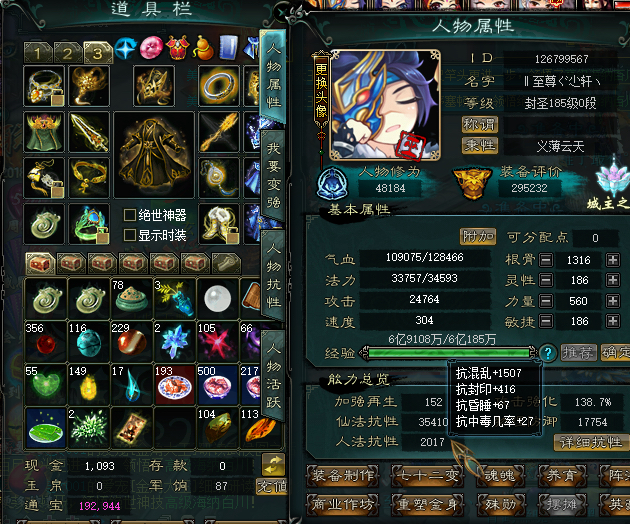Viewport: 630px width, 524px height.
Task: Decrease 力量 with the minus button
Action: pos(546,301)
